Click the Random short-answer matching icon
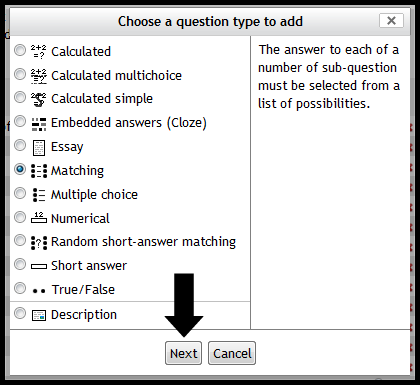This screenshot has width=420, height=385. pyautogui.click(x=39, y=243)
